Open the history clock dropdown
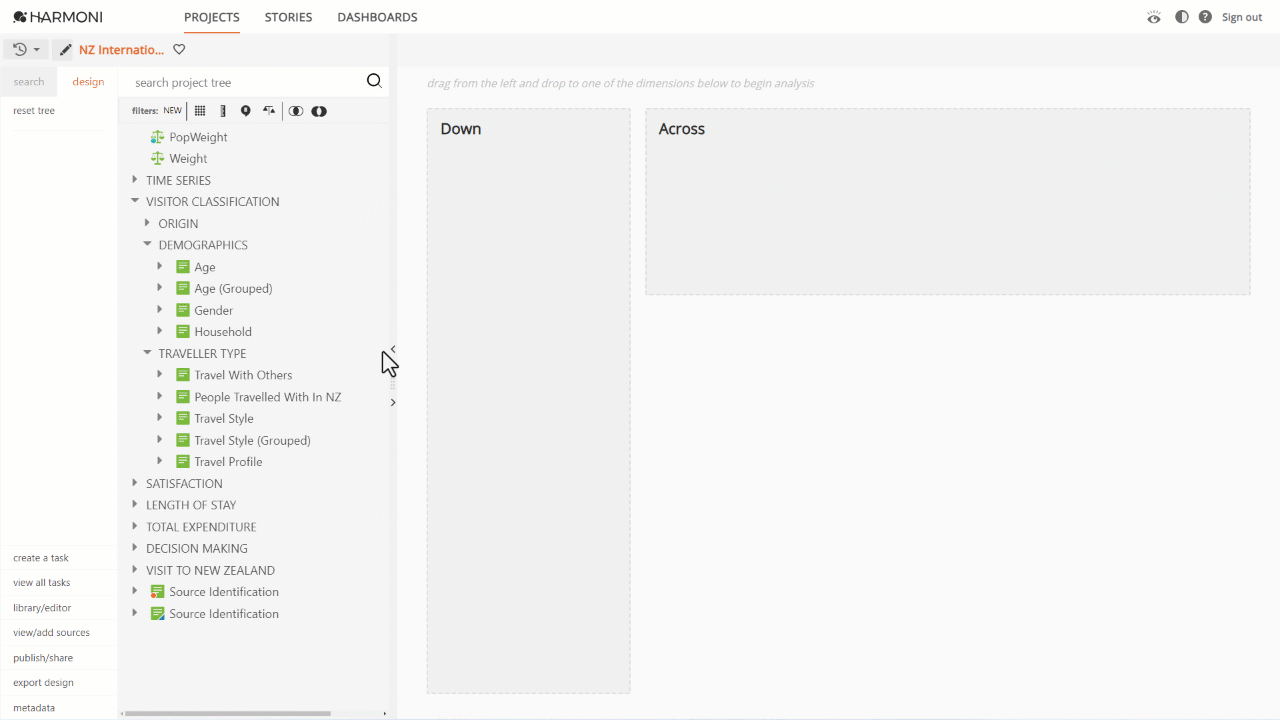1280x720 pixels. pos(26,49)
